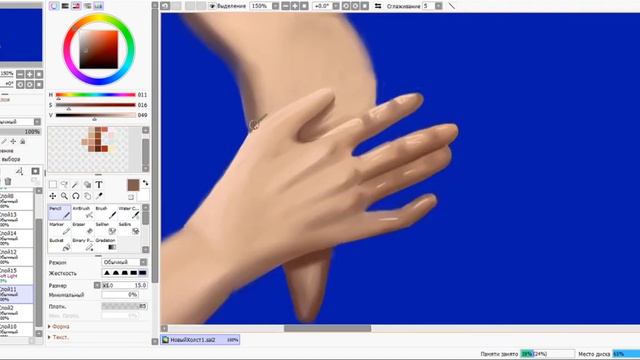Choose the Eyedropper color picker tool

99,196
